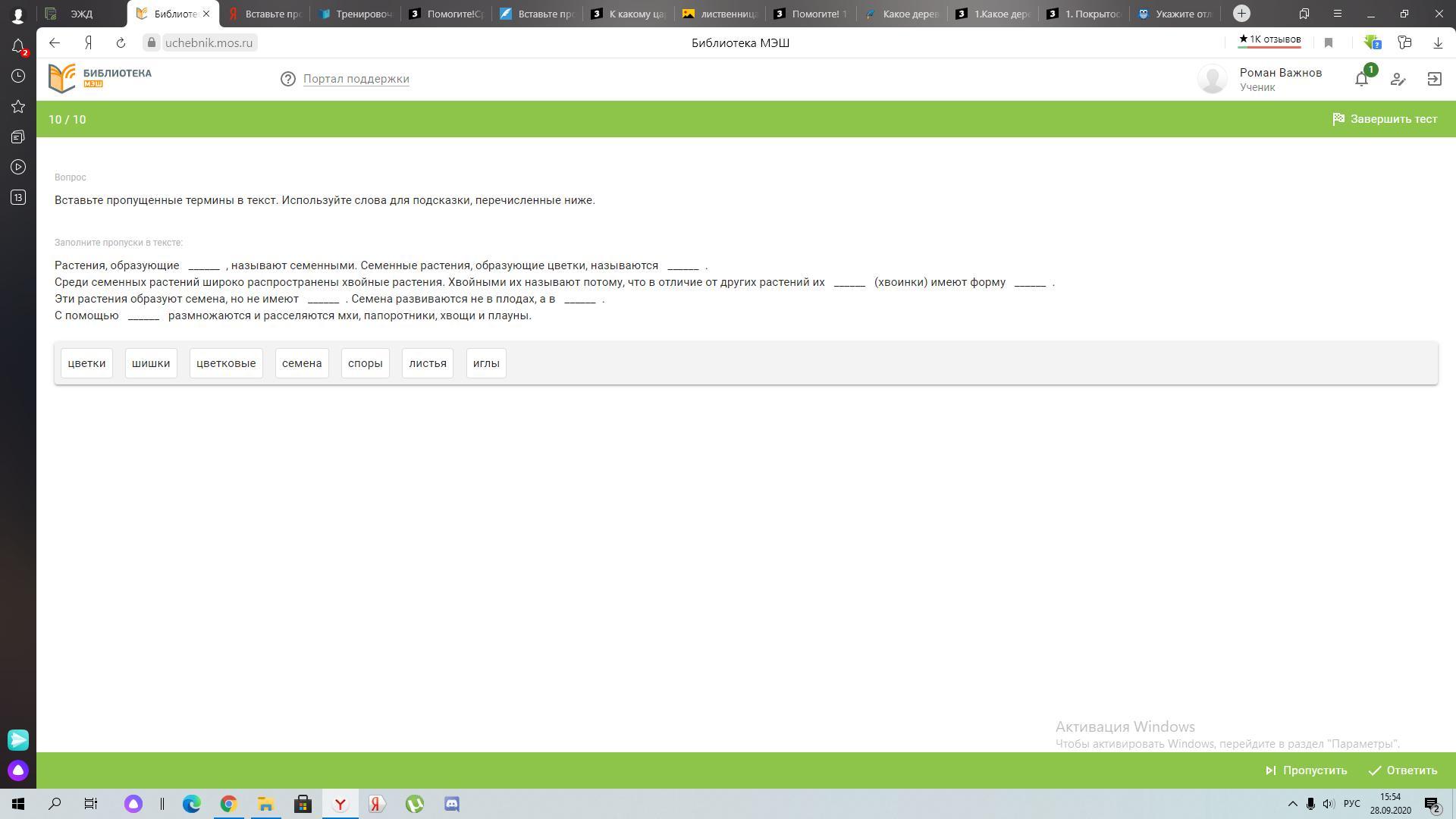Click the bookmark icon in address bar

pyautogui.click(x=1329, y=43)
